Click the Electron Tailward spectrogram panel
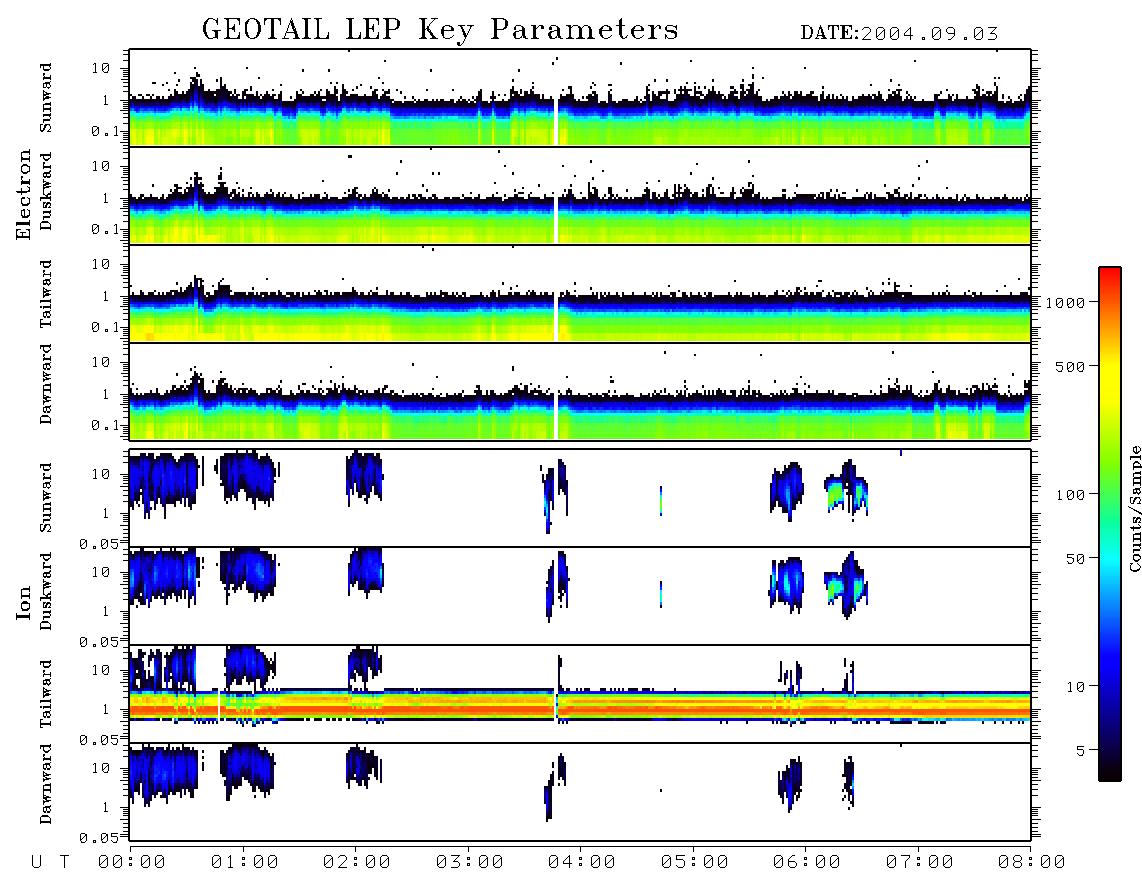This screenshot has width=1142, height=880. (580, 294)
